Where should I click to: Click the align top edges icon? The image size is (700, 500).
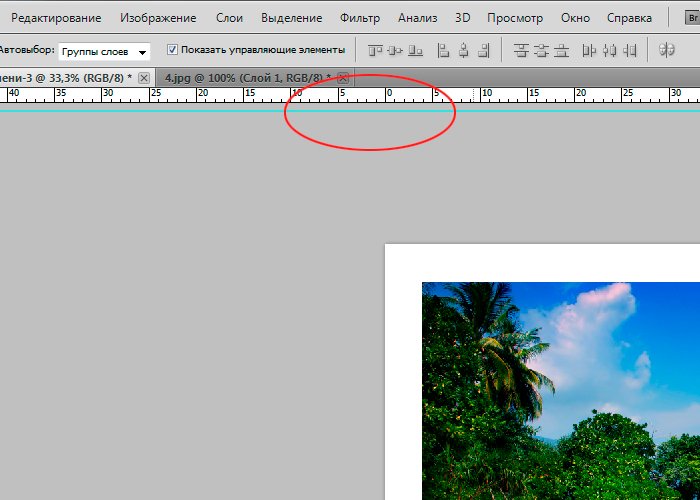coord(375,50)
